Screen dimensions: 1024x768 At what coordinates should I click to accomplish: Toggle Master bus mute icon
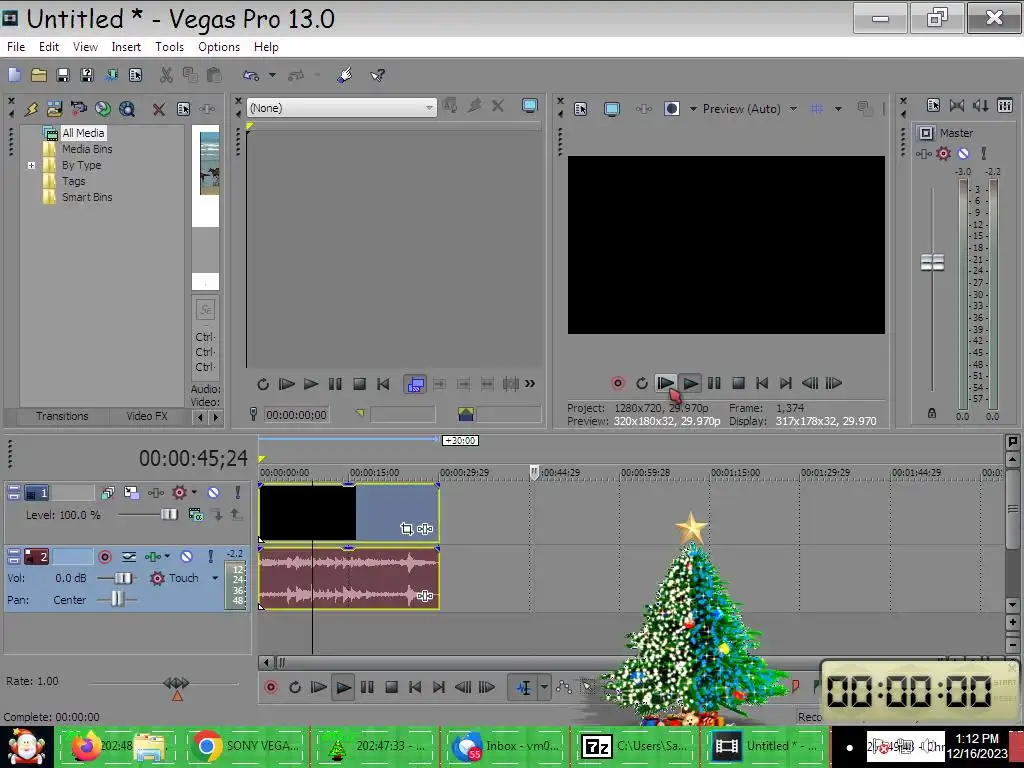(963, 153)
